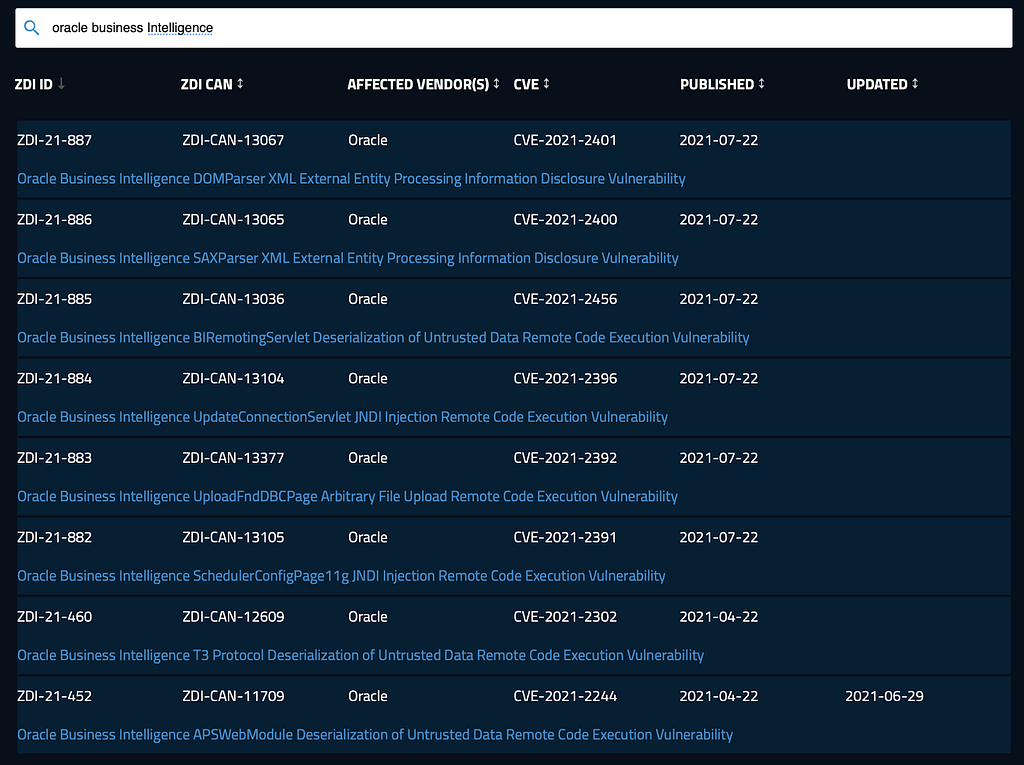Click the sort arrow next to ZDI ID

[x=61, y=84]
